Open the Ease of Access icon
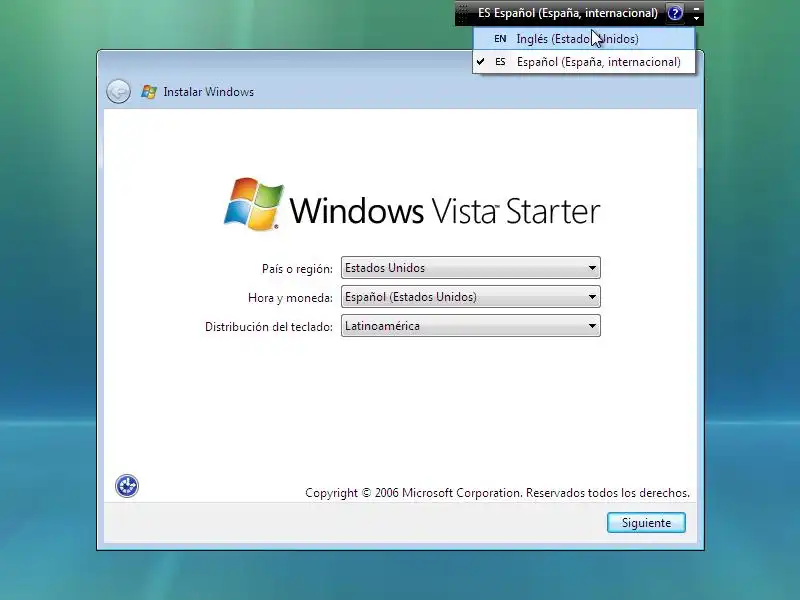This screenshot has width=800, height=600. coord(127,486)
